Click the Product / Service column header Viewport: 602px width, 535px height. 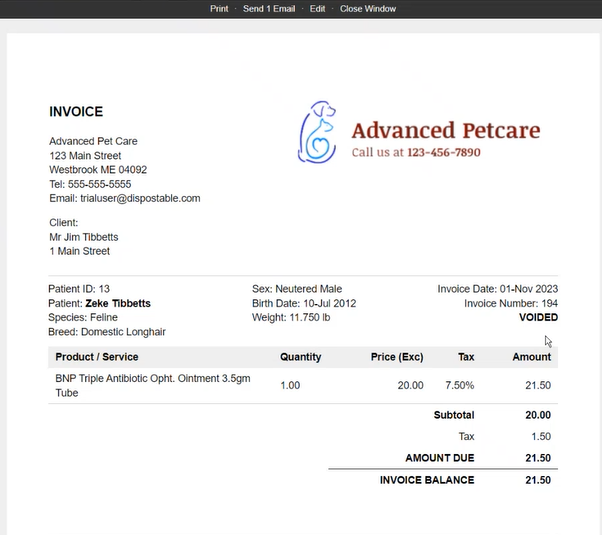97,357
